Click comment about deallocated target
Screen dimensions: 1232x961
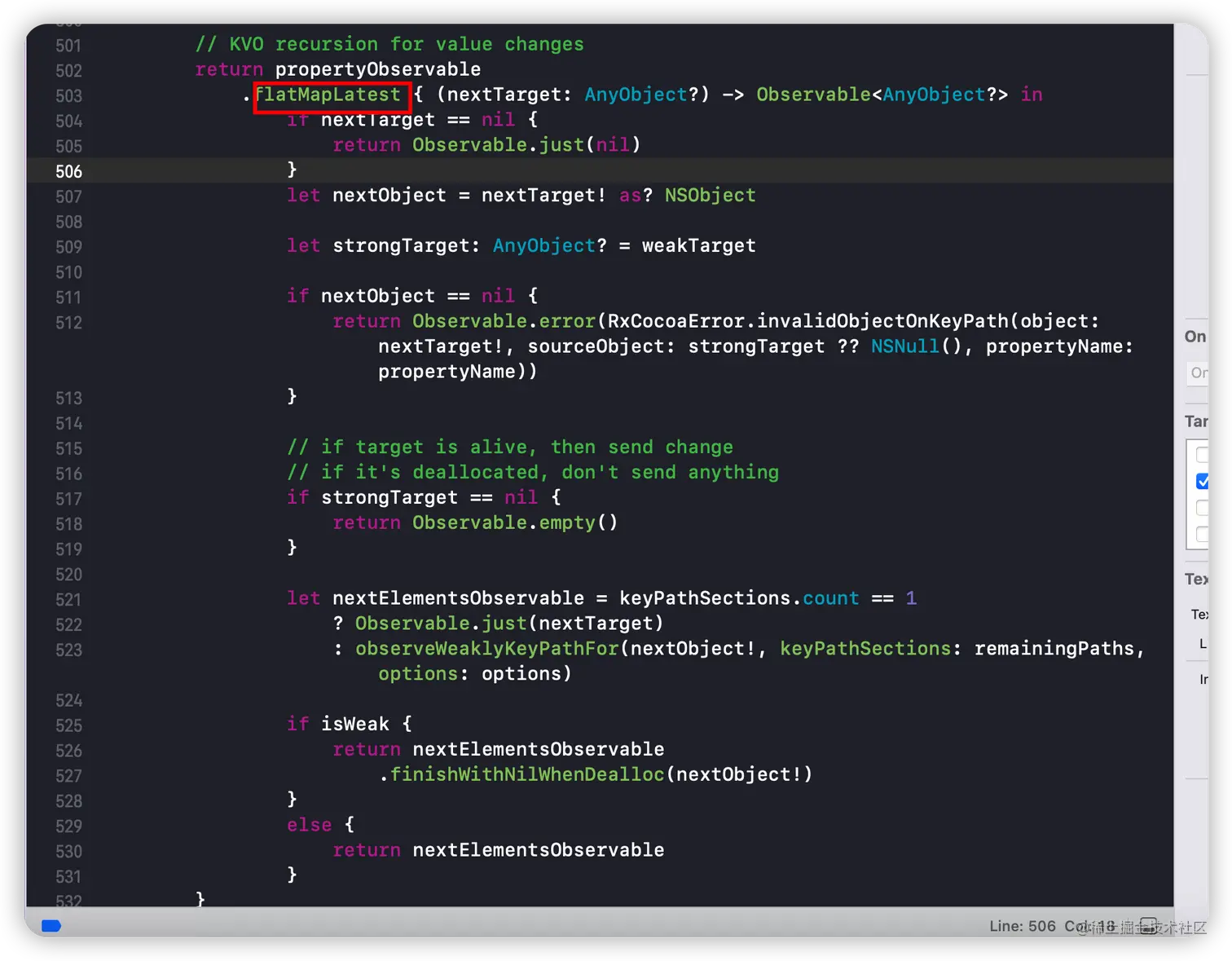(x=533, y=472)
